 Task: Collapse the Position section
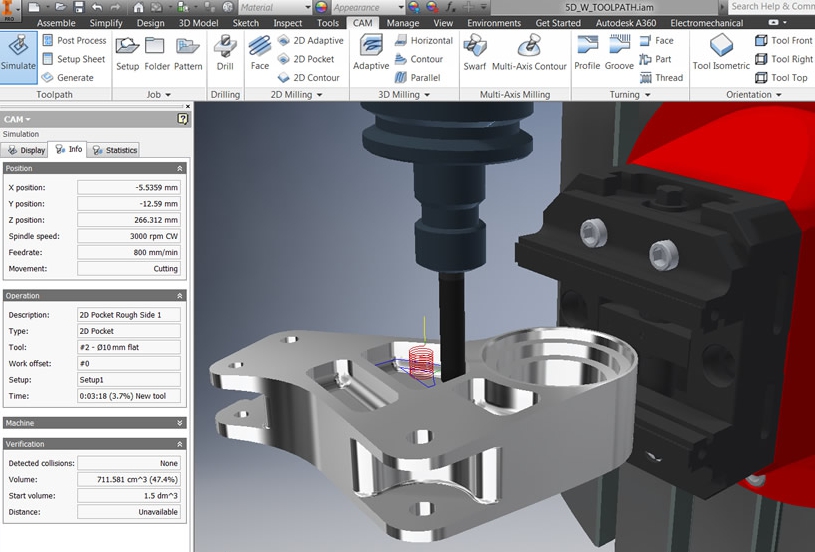click(x=180, y=169)
